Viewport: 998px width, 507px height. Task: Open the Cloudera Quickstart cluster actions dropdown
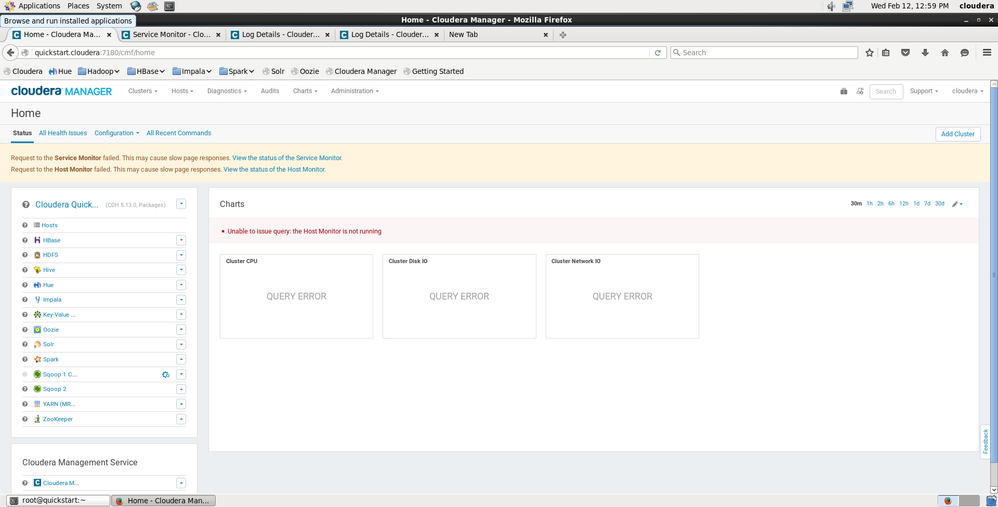[181, 204]
